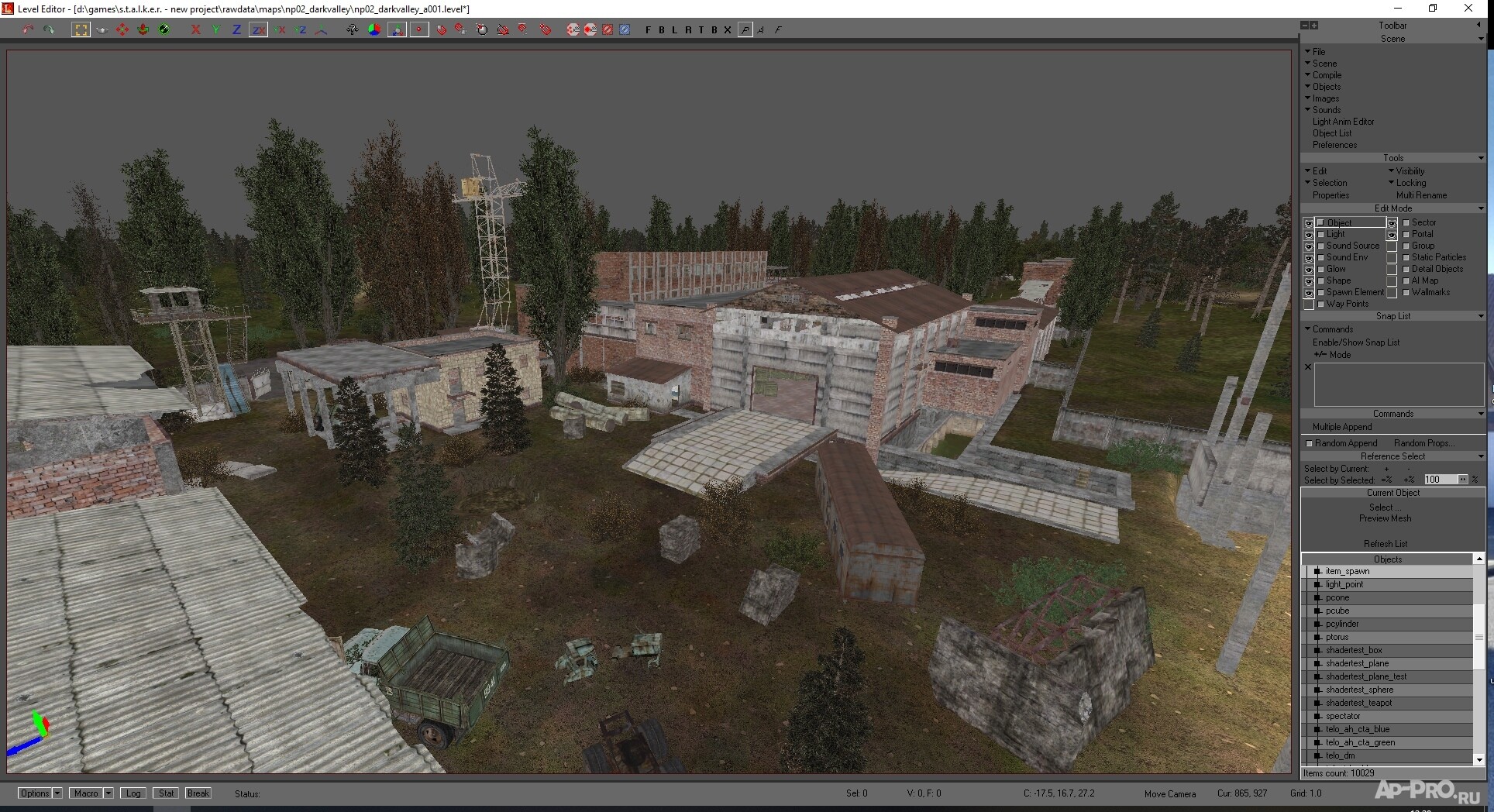
Task: Pick the green Rotate tool icon
Action: [x=143, y=29]
